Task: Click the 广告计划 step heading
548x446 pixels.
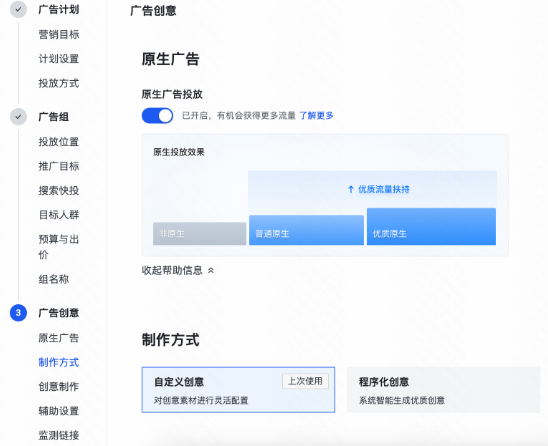Action: (59, 9)
